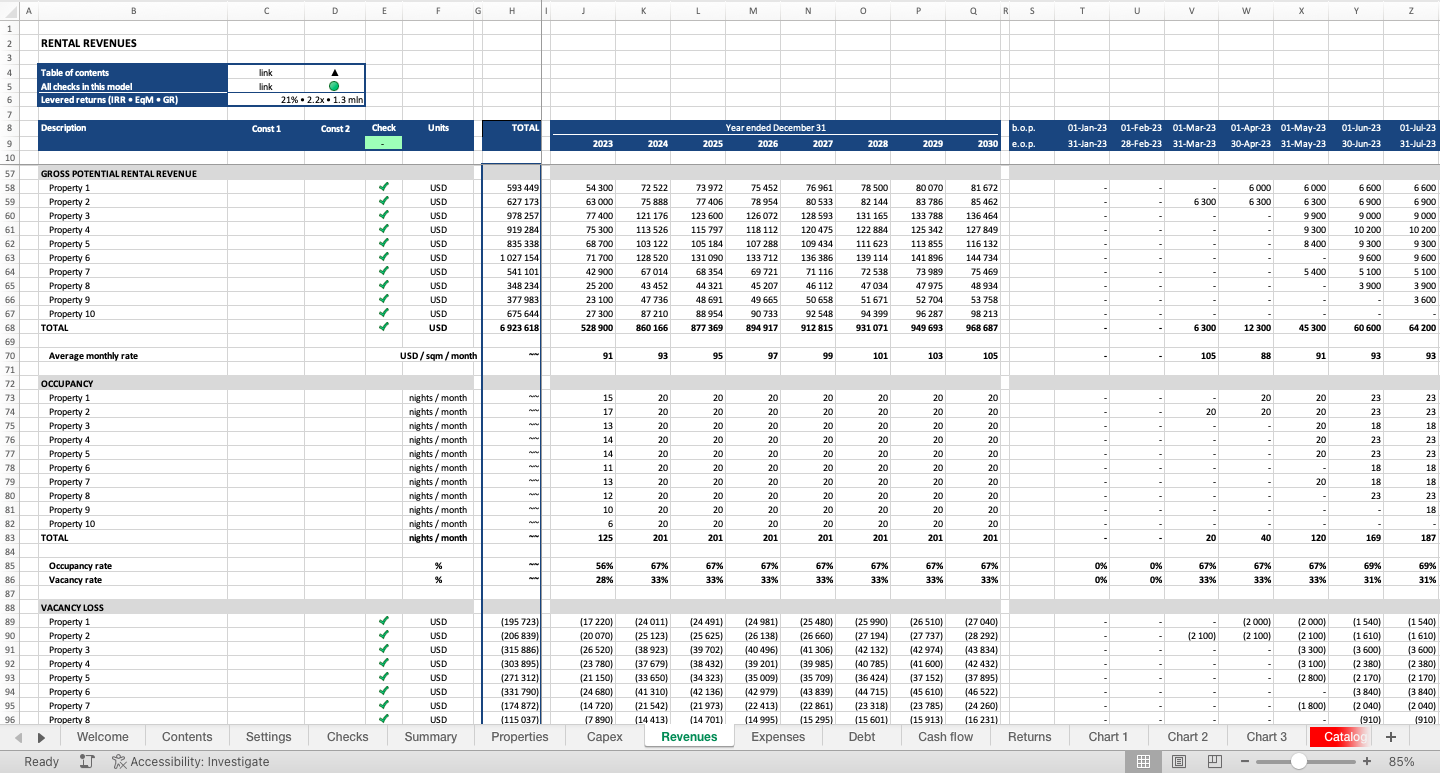The image size is (1440, 773).
Task: Select the Revenues sheet tab
Action: click(x=689, y=737)
